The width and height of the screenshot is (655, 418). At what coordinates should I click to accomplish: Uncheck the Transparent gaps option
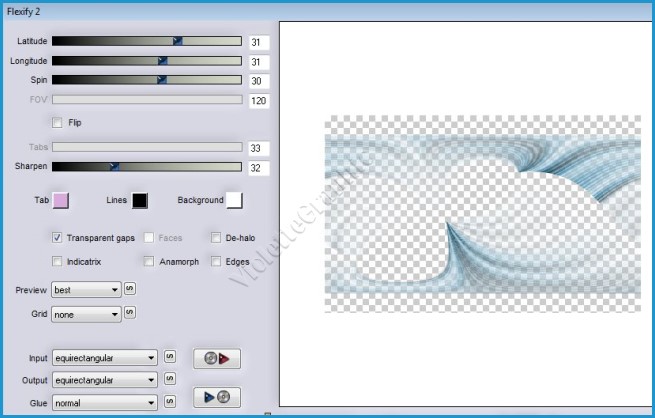(x=58, y=238)
